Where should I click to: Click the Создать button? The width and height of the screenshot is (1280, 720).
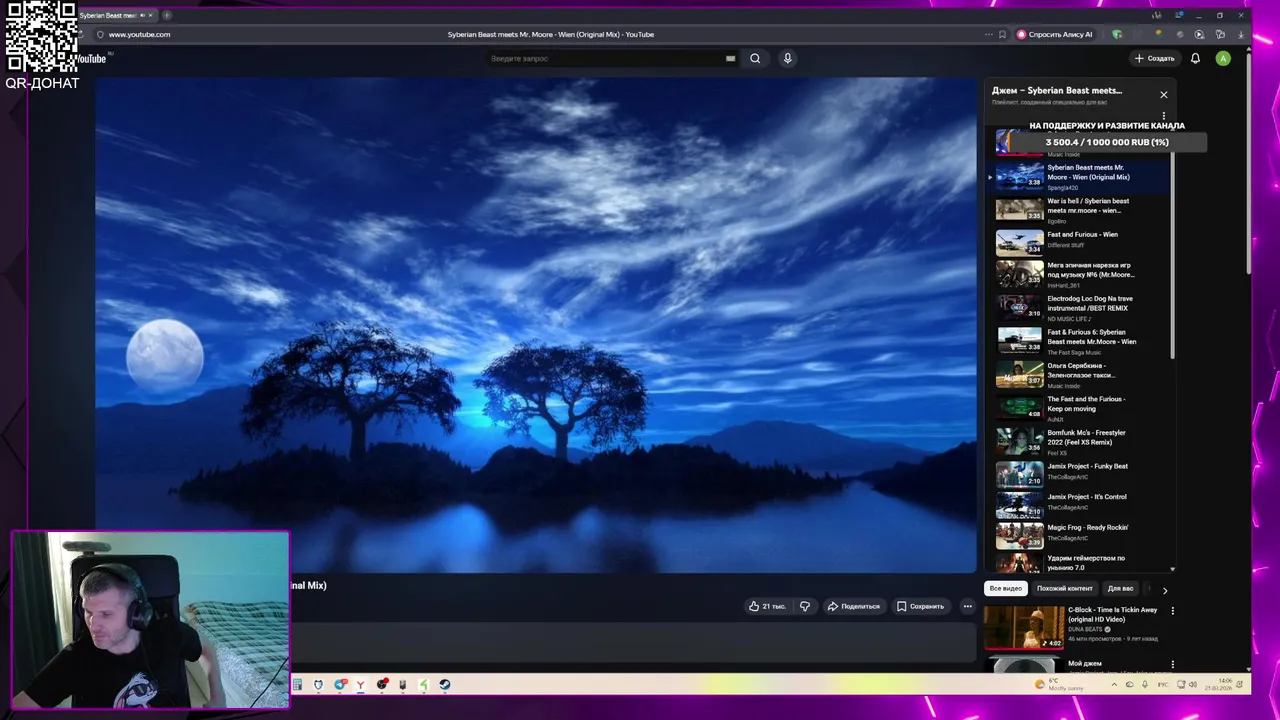(1154, 58)
